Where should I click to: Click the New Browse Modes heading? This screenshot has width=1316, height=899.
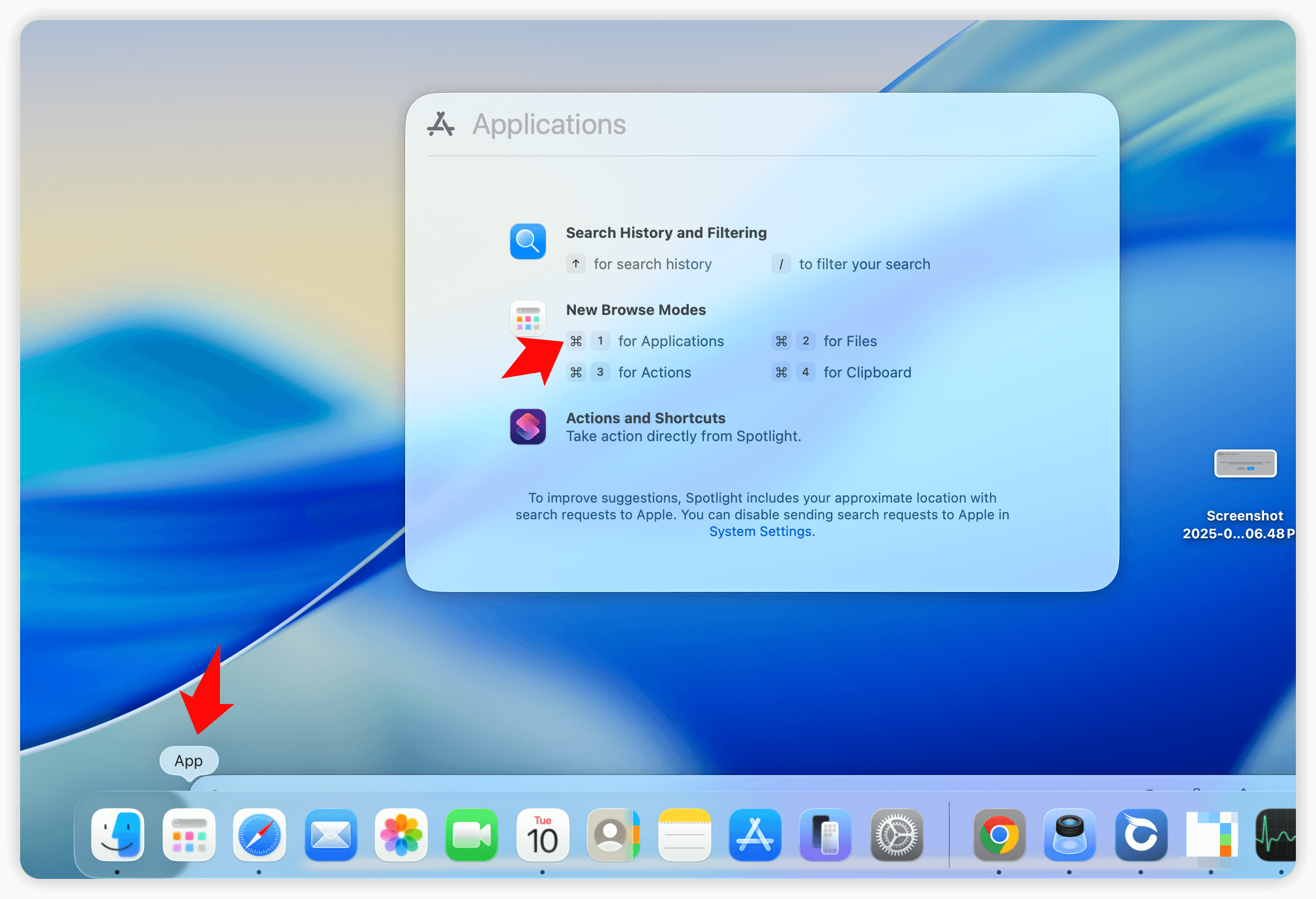[636, 310]
